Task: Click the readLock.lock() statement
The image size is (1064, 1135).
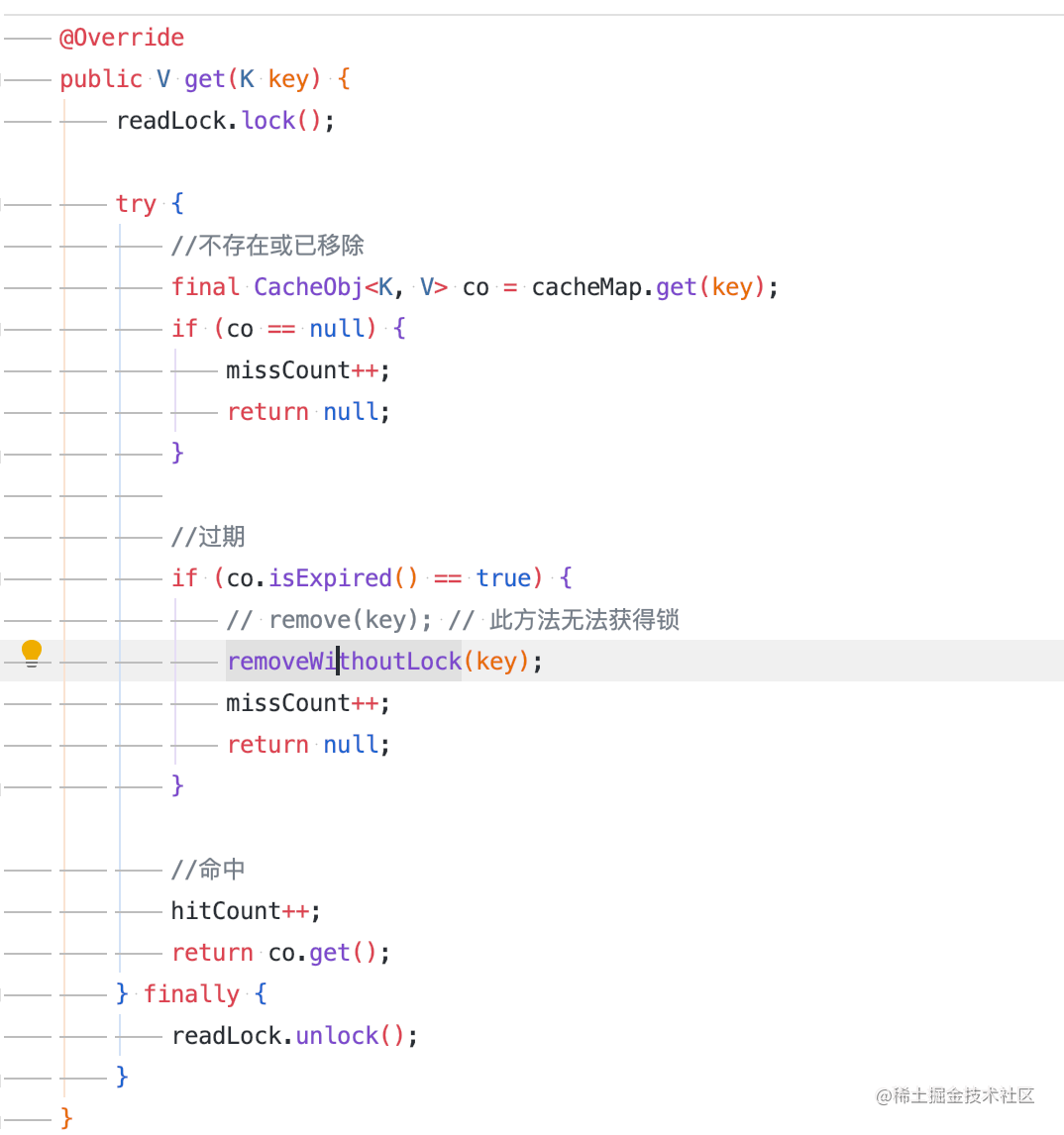Action: coord(225,121)
